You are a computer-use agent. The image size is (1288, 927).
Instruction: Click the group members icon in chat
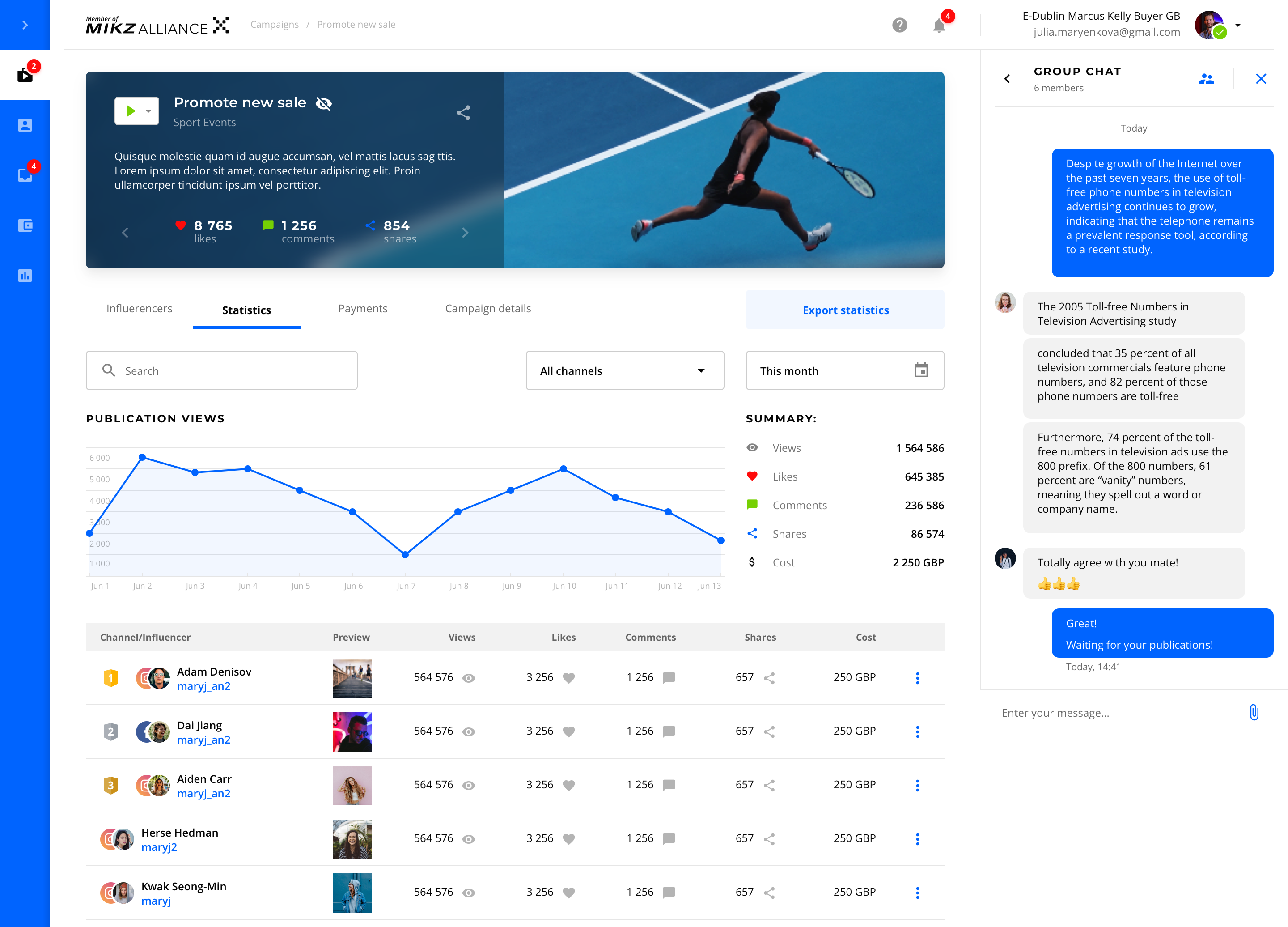[x=1206, y=79]
